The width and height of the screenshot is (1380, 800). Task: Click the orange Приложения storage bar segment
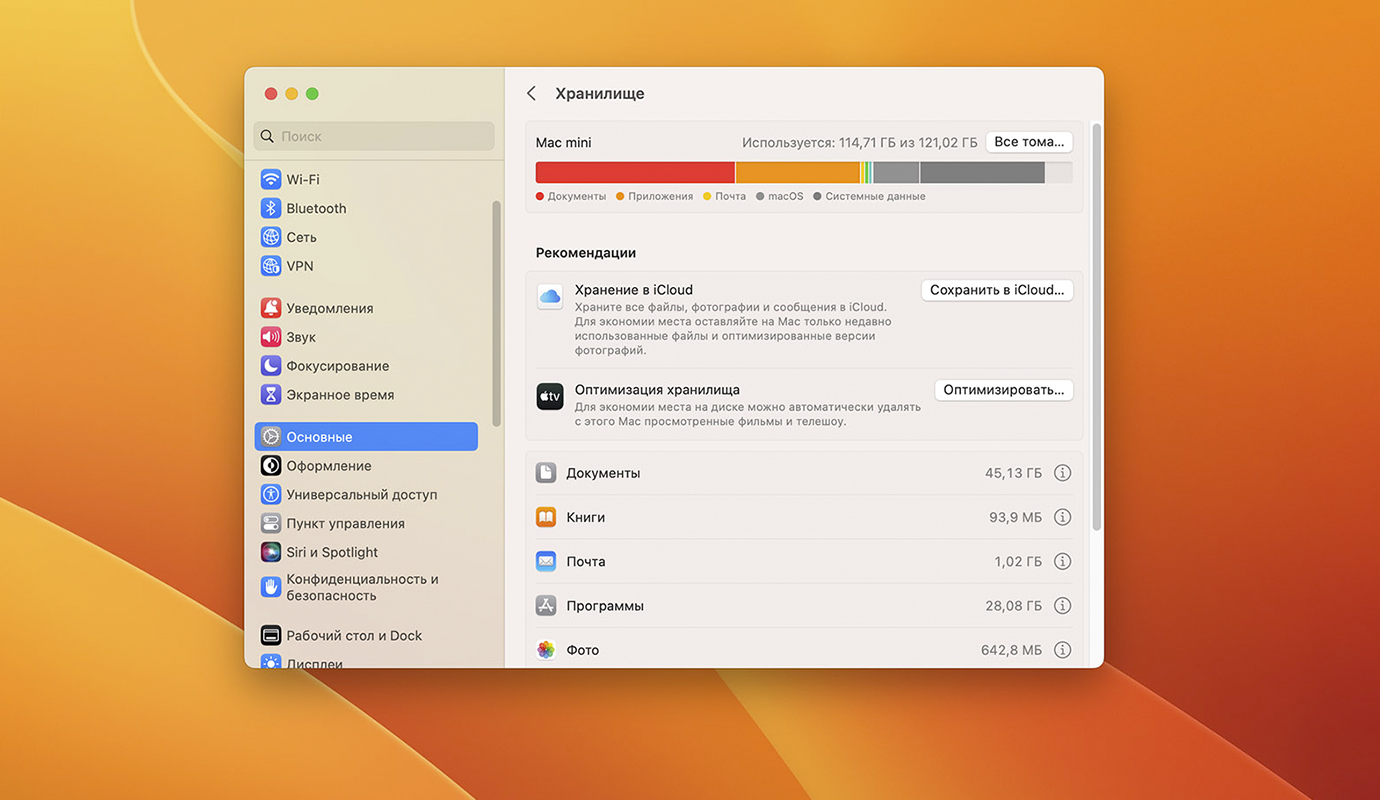798,172
